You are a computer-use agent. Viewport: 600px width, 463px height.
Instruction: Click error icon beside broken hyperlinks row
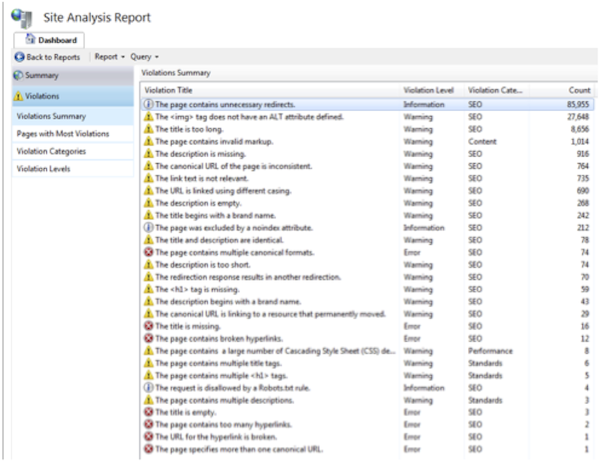coord(148,338)
